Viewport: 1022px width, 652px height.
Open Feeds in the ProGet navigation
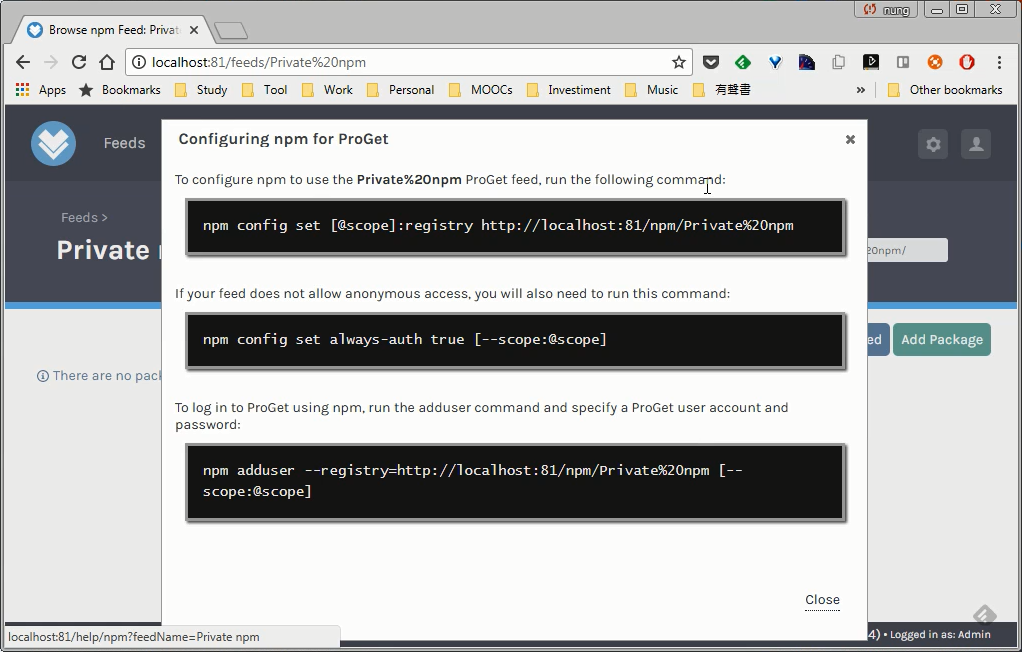click(124, 143)
